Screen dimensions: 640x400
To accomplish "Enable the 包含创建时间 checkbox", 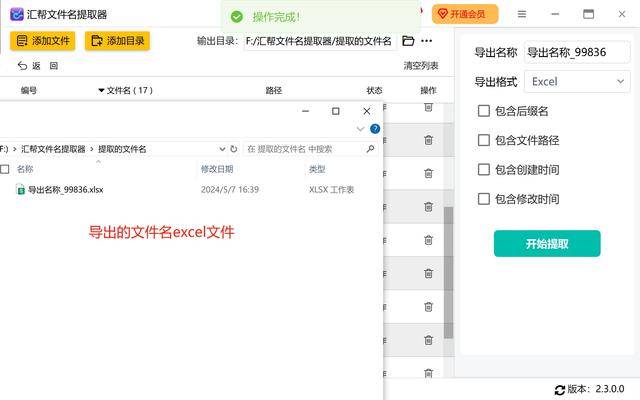I will [x=484, y=170].
